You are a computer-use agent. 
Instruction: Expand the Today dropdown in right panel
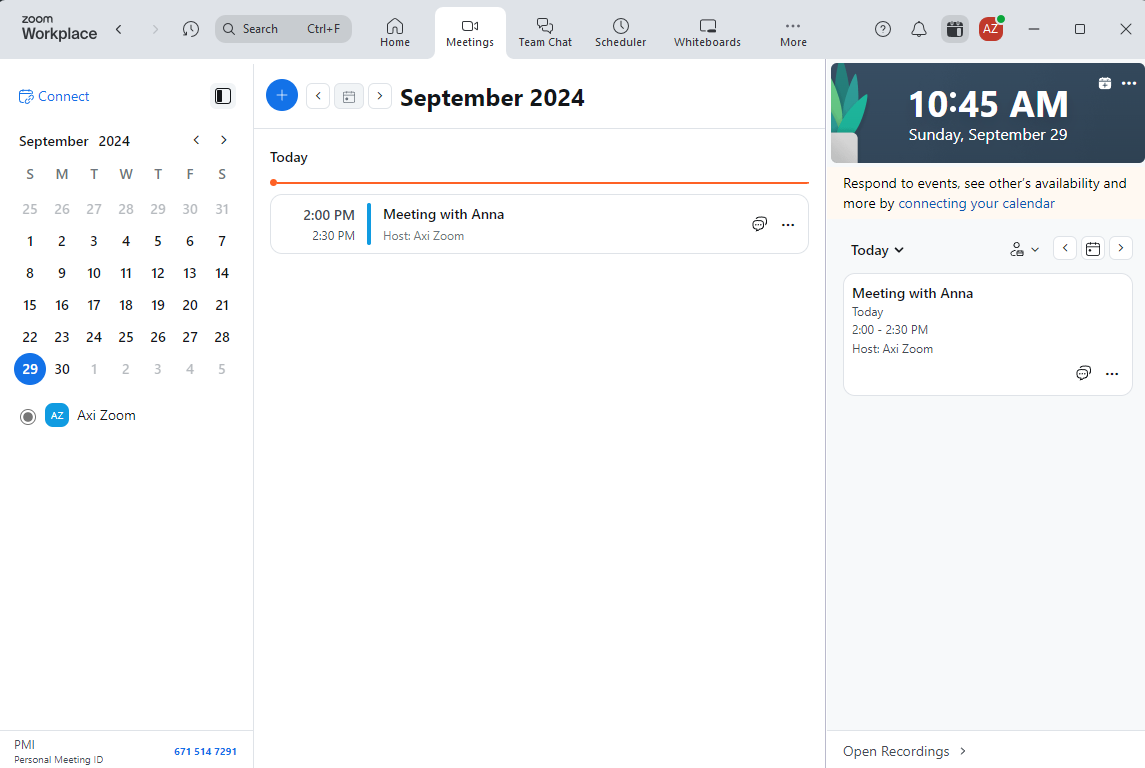tap(877, 250)
